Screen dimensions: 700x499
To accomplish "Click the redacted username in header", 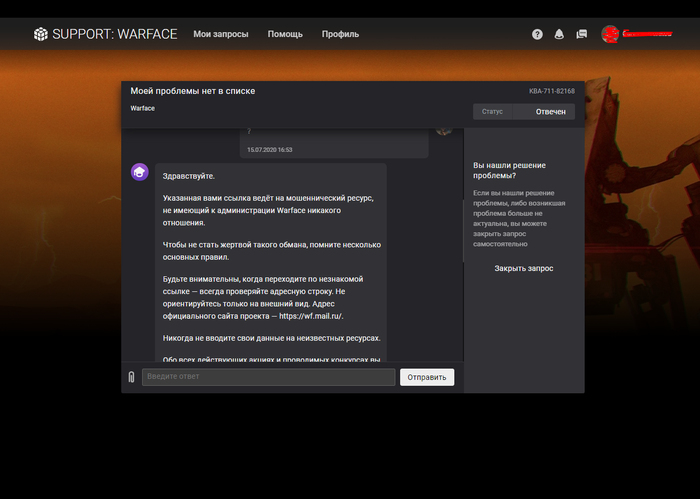I will 647,33.
